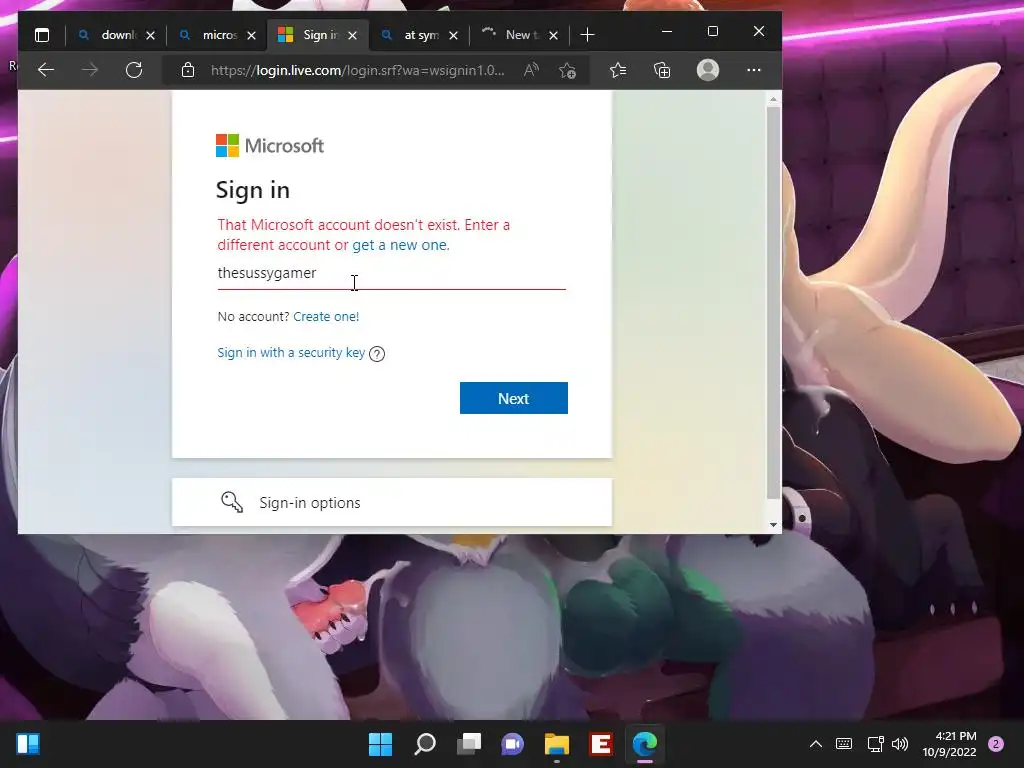Image resolution: width=1024 pixels, height=768 pixels.
Task: Show hidden tray icons chevron
Action: click(x=816, y=744)
